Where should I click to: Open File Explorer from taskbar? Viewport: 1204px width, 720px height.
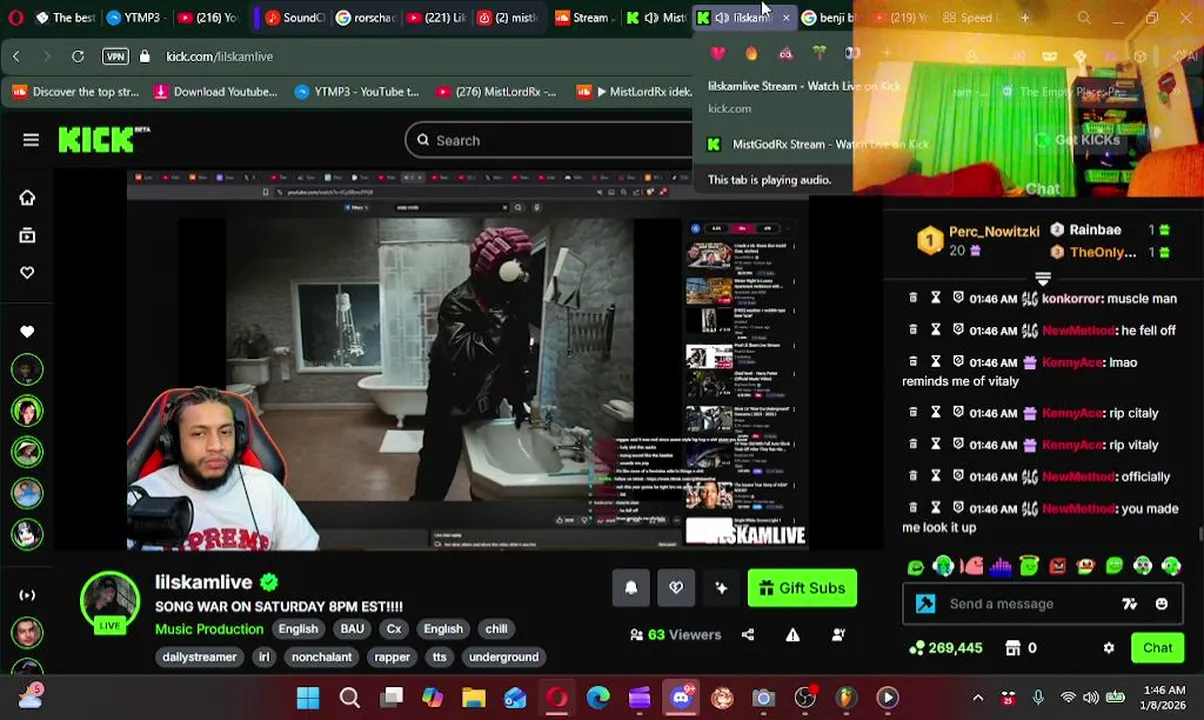(473, 697)
